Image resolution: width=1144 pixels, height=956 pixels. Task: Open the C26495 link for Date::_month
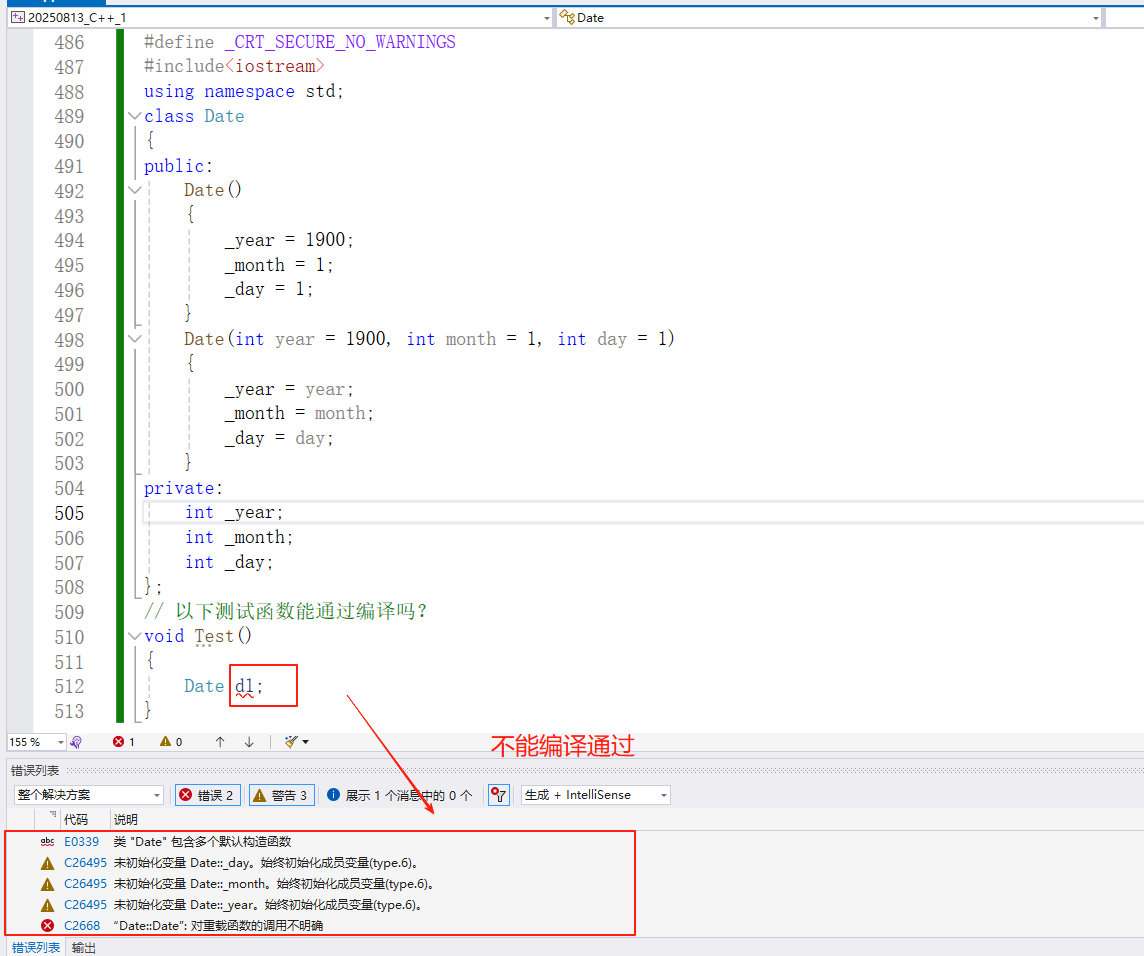tap(85, 884)
